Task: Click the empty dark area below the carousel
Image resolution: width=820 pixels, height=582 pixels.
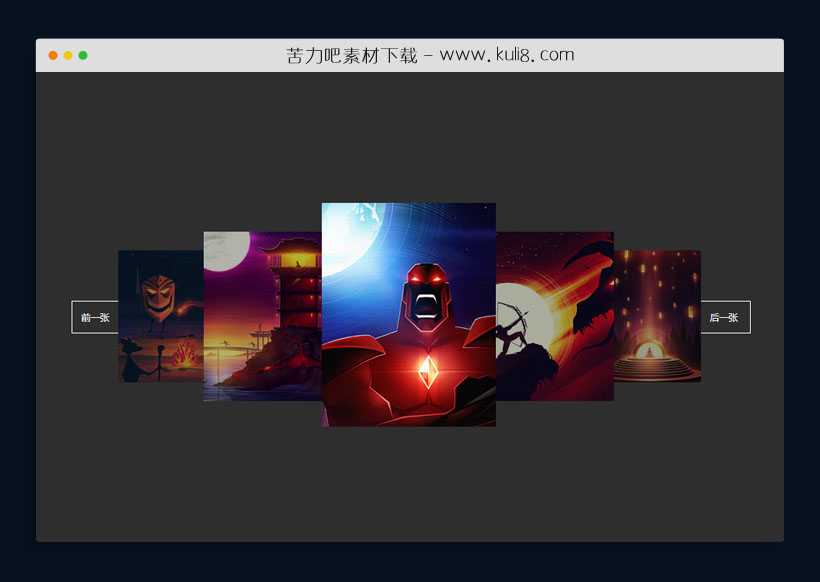Action: pyautogui.click(x=408, y=490)
